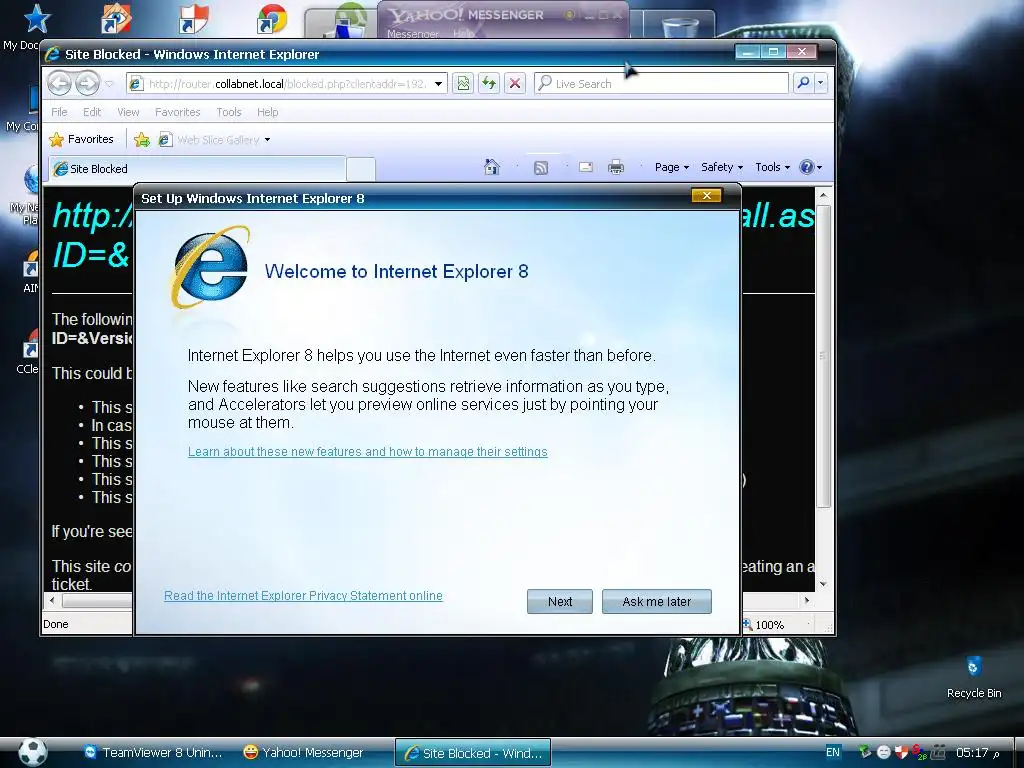
Task: Click the Ask me later button
Action: (x=656, y=601)
